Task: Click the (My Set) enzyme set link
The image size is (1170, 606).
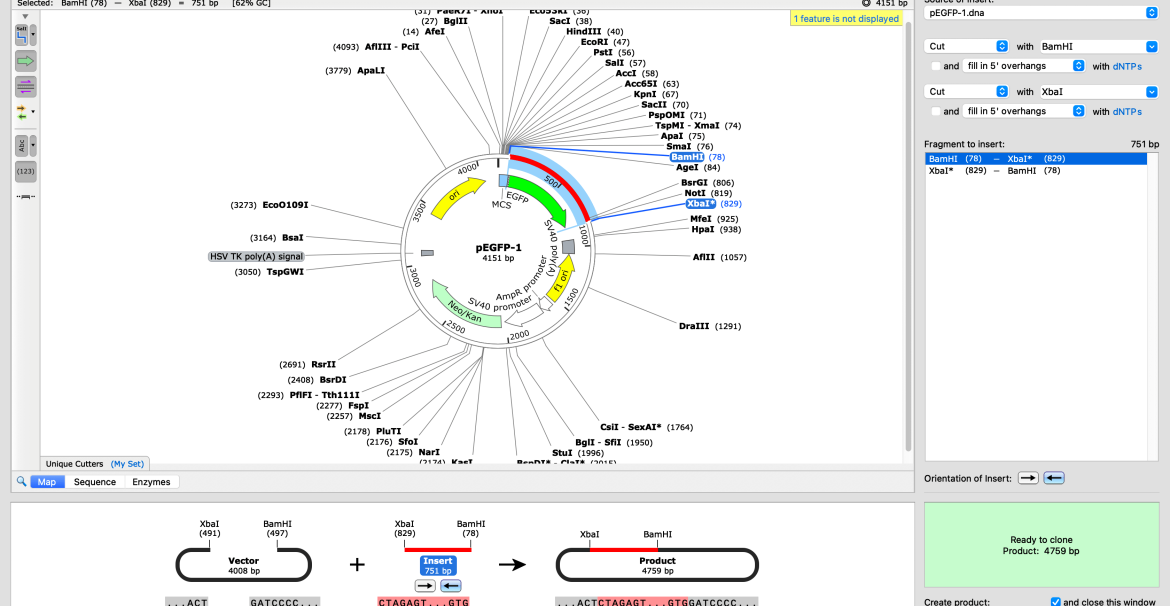Action: coord(127,463)
